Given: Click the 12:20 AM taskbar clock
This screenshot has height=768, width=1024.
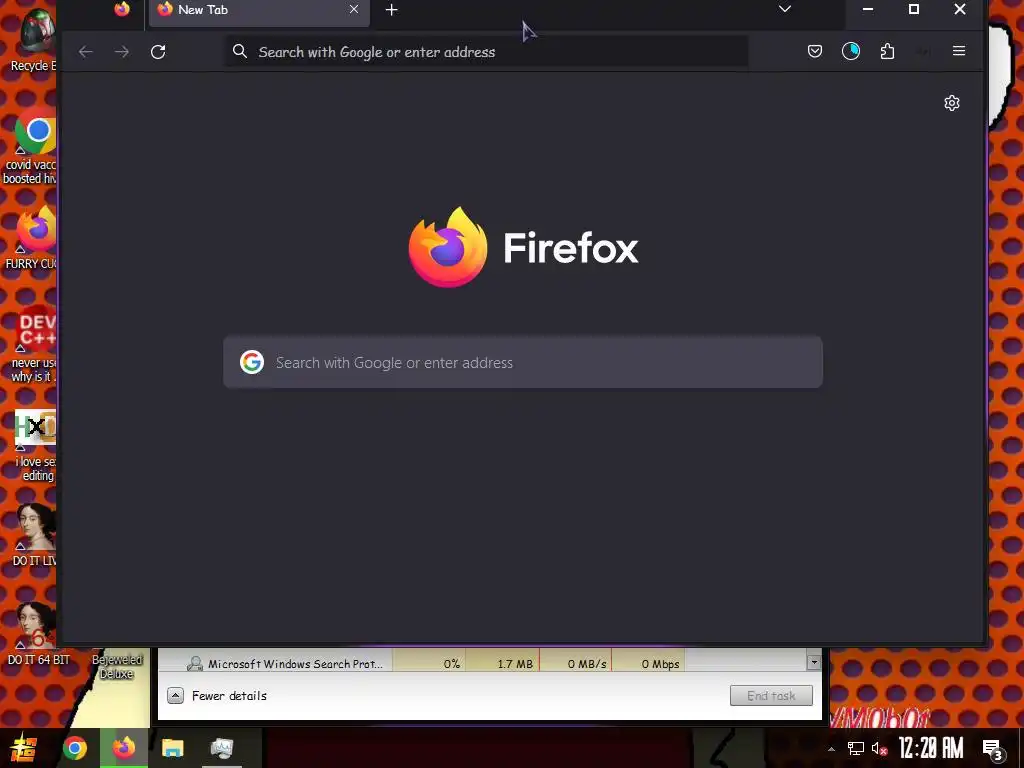Looking at the screenshot, I should (931, 748).
